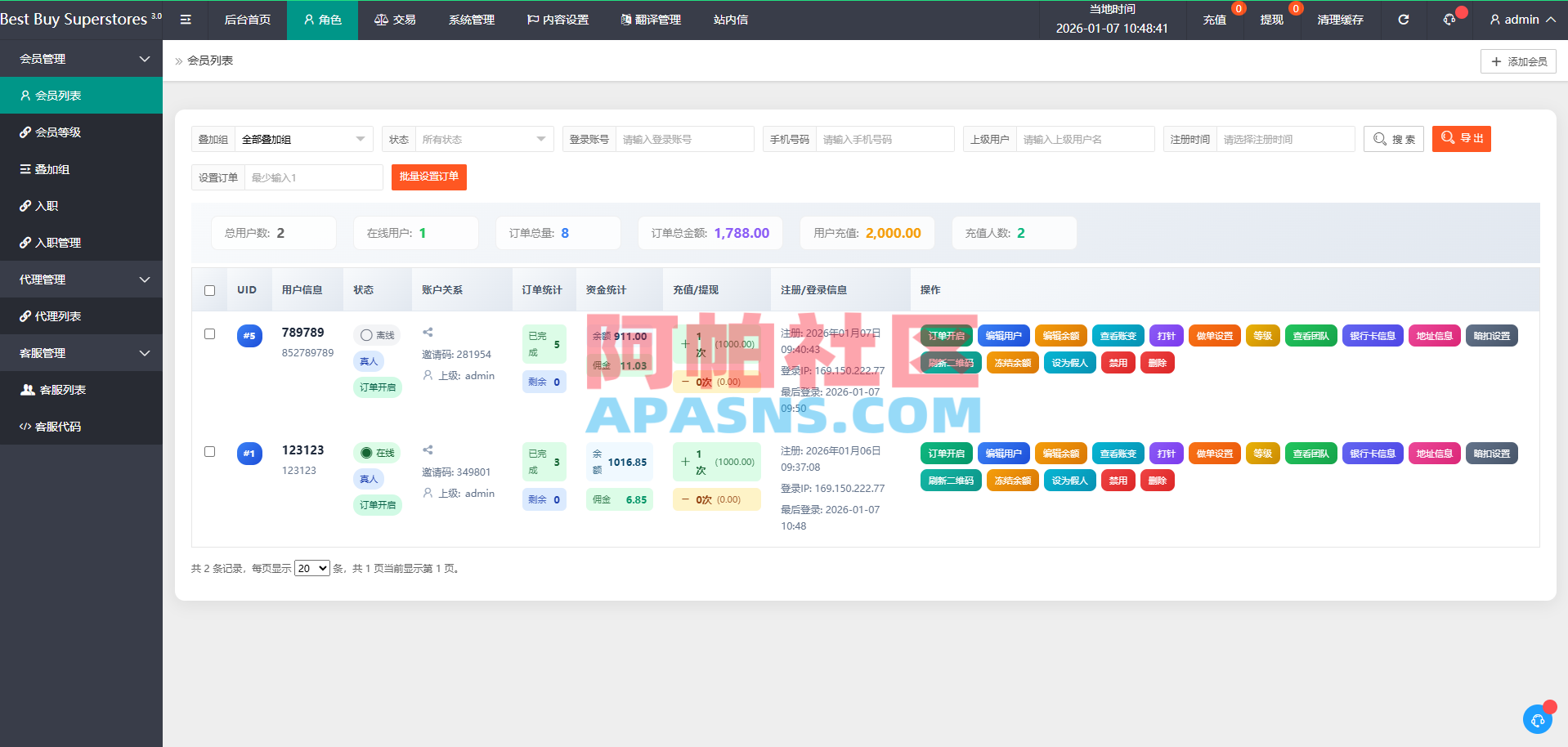Click the share icon for user 789789
Image resolution: width=1568 pixels, height=747 pixels.
tap(428, 332)
